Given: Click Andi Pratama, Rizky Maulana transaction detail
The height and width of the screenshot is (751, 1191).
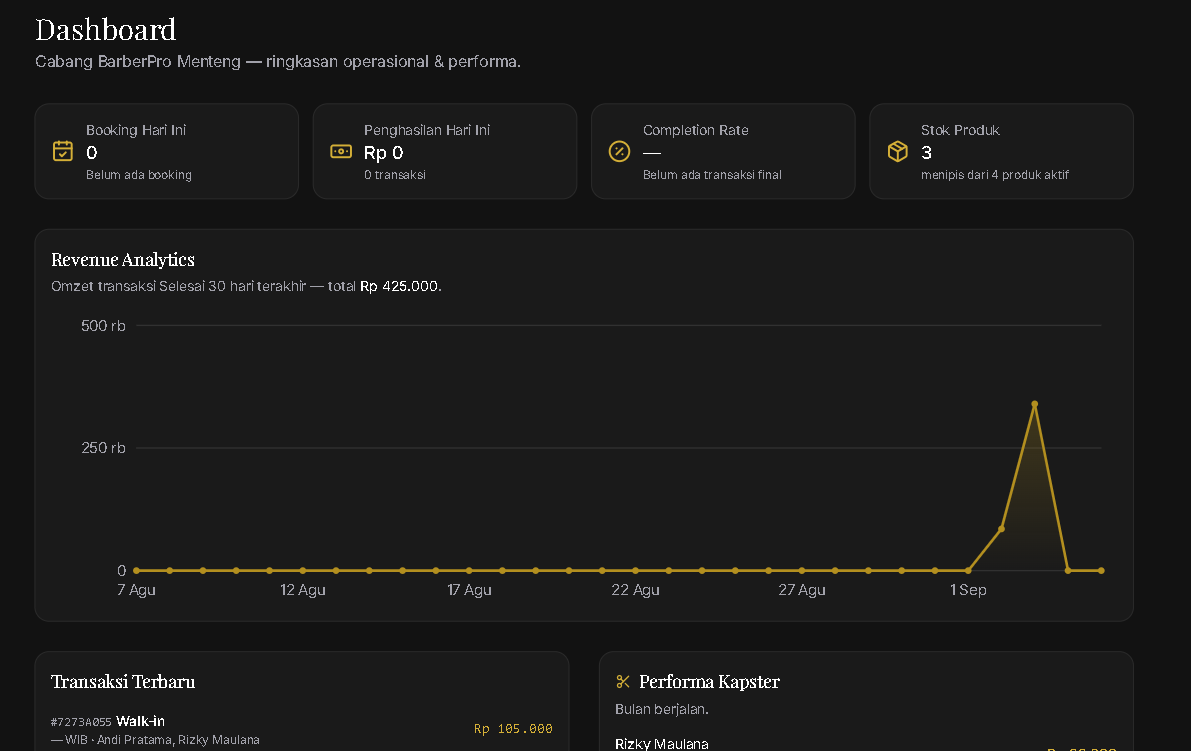Looking at the screenshot, I should click(178, 740).
